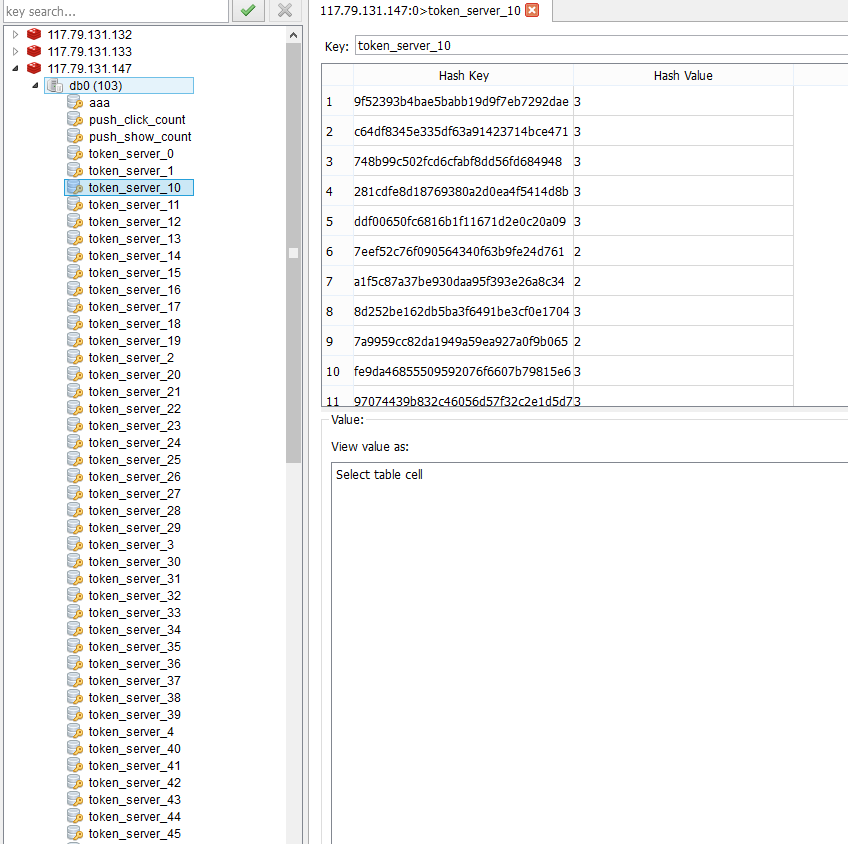Click the key icon beside token_server_10
Viewport: 848px width, 844px height.
tap(75, 188)
